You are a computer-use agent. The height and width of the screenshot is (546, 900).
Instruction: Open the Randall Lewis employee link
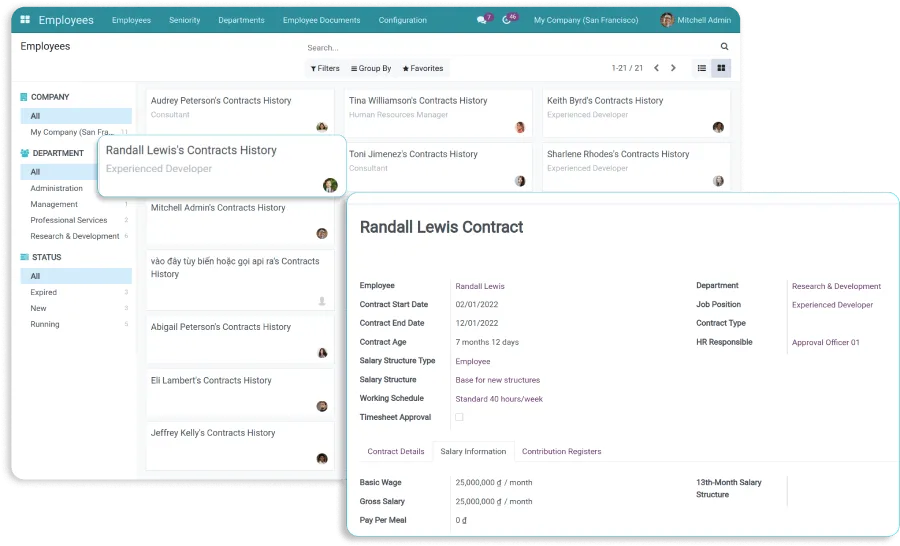[x=480, y=286]
